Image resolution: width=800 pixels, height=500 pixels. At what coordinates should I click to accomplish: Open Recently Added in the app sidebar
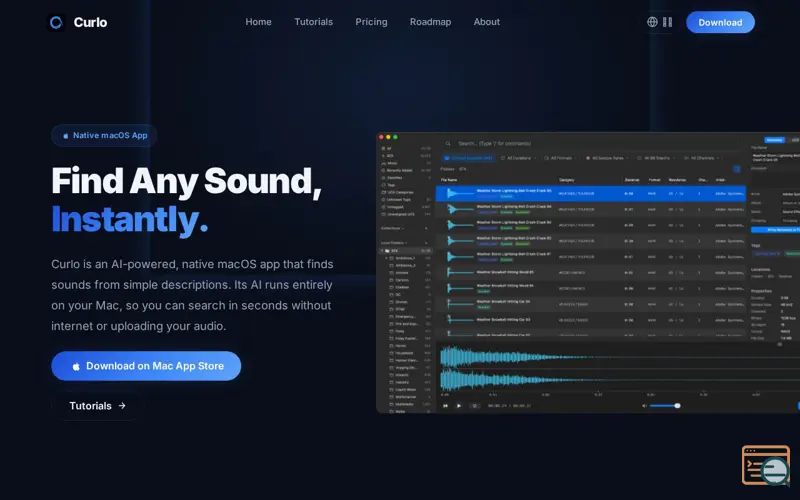[406, 170]
